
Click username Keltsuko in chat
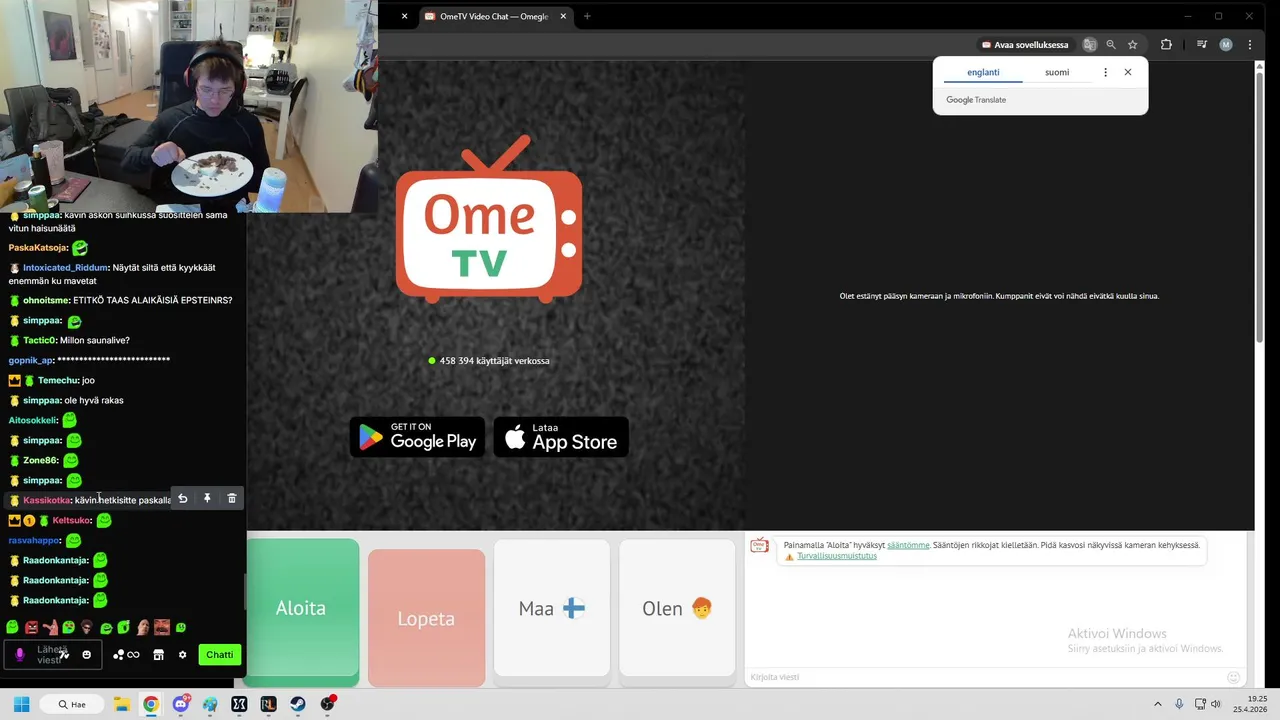coord(71,520)
